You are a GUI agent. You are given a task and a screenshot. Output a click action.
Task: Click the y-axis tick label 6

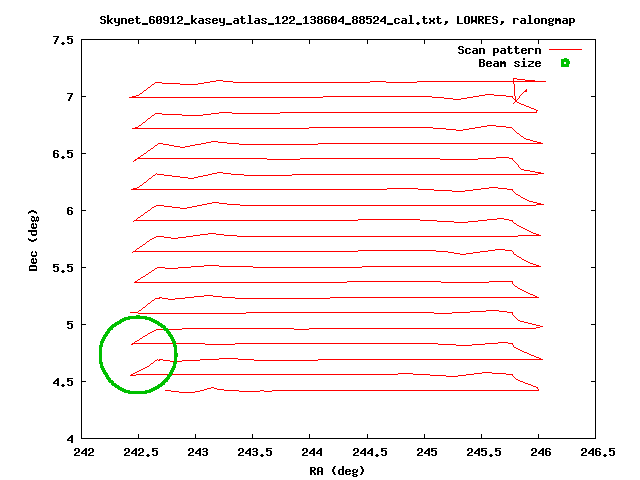coord(70,211)
